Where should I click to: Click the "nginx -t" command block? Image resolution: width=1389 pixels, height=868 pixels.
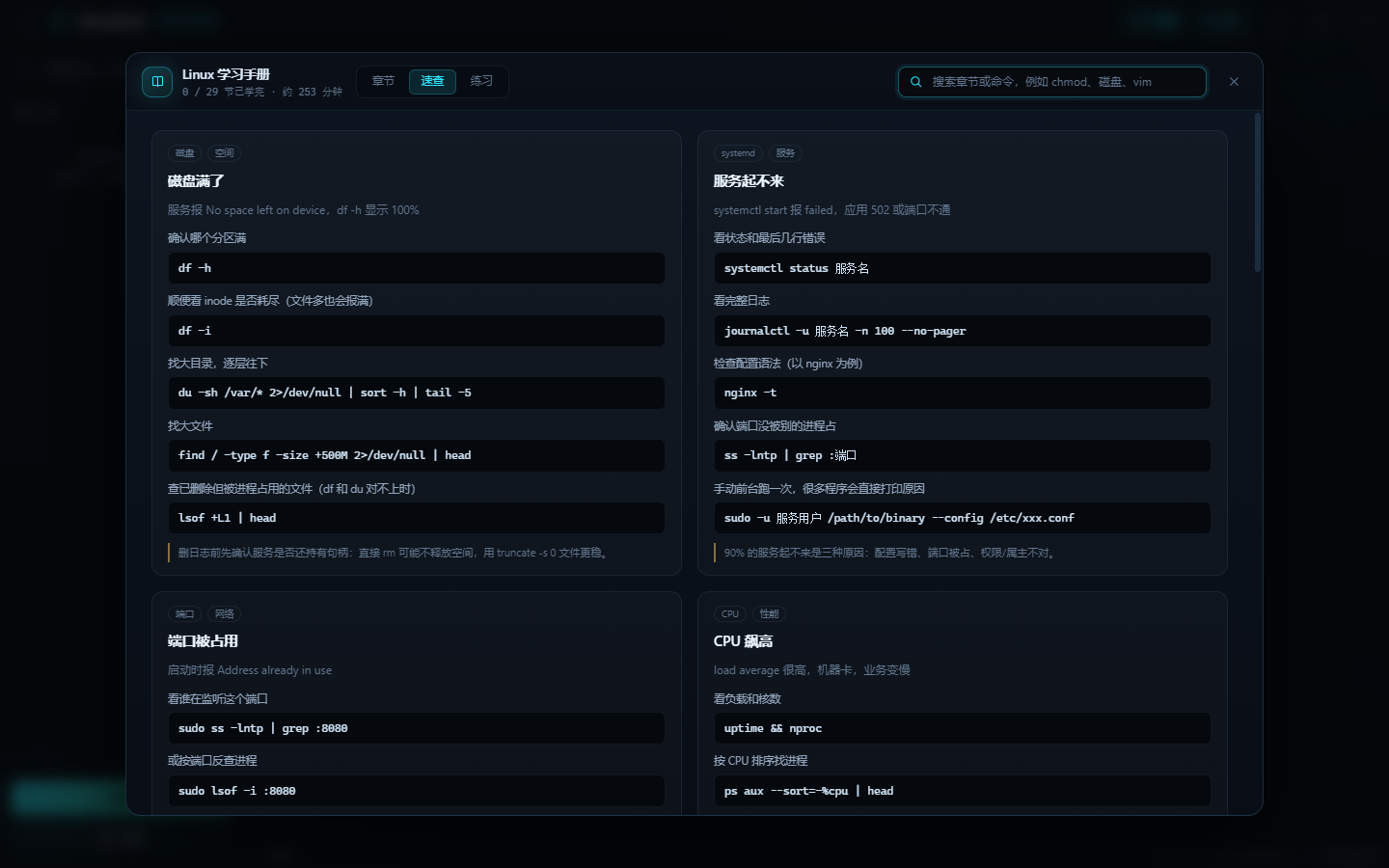click(x=963, y=393)
